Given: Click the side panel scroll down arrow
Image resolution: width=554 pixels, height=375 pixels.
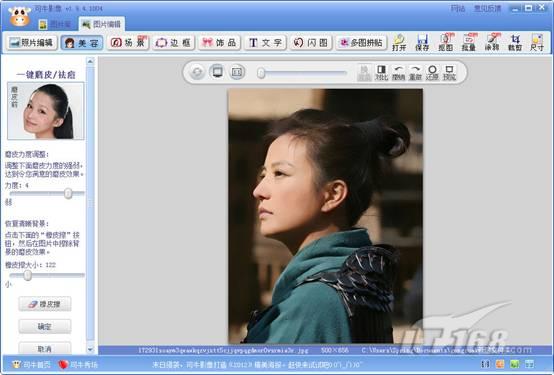Looking at the screenshot, I should click(90, 350).
